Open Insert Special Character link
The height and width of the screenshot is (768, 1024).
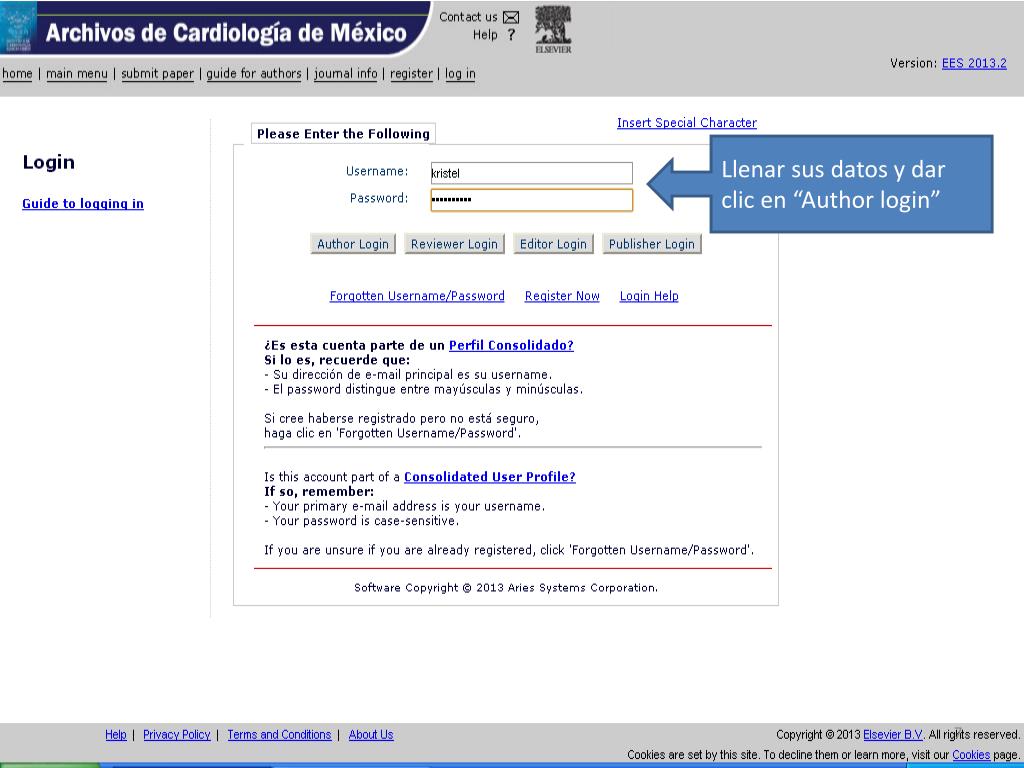point(686,123)
